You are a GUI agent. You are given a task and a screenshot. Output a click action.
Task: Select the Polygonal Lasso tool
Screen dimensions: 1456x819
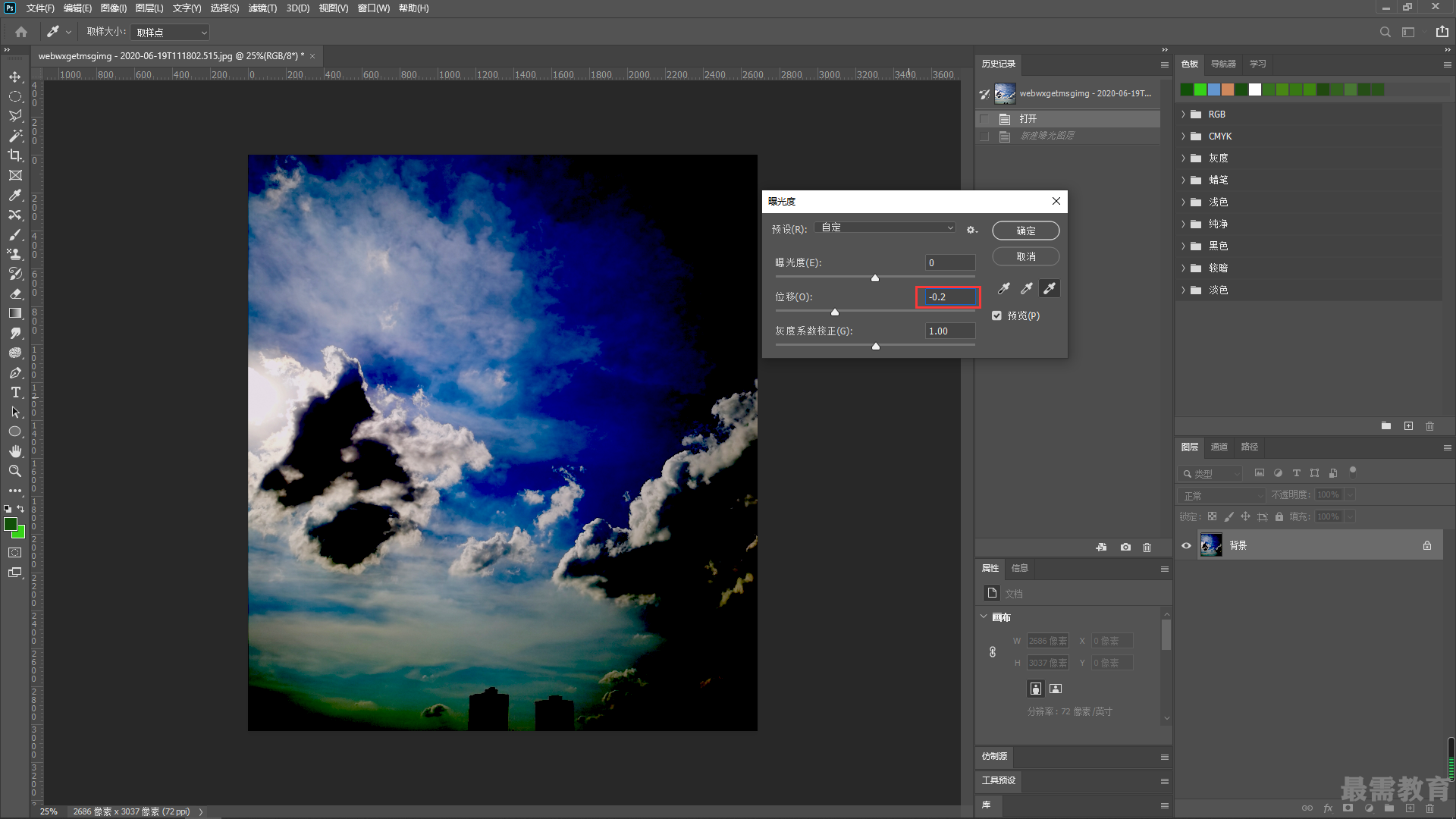click(15, 116)
